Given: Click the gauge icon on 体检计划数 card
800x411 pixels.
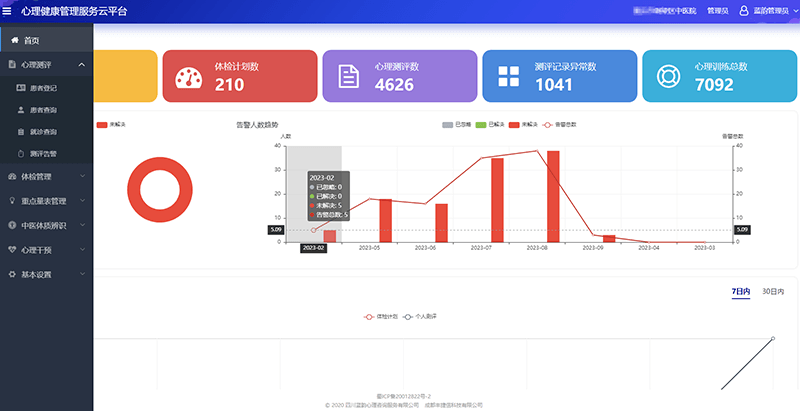Looking at the screenshot, I should (x=188, y=77).
